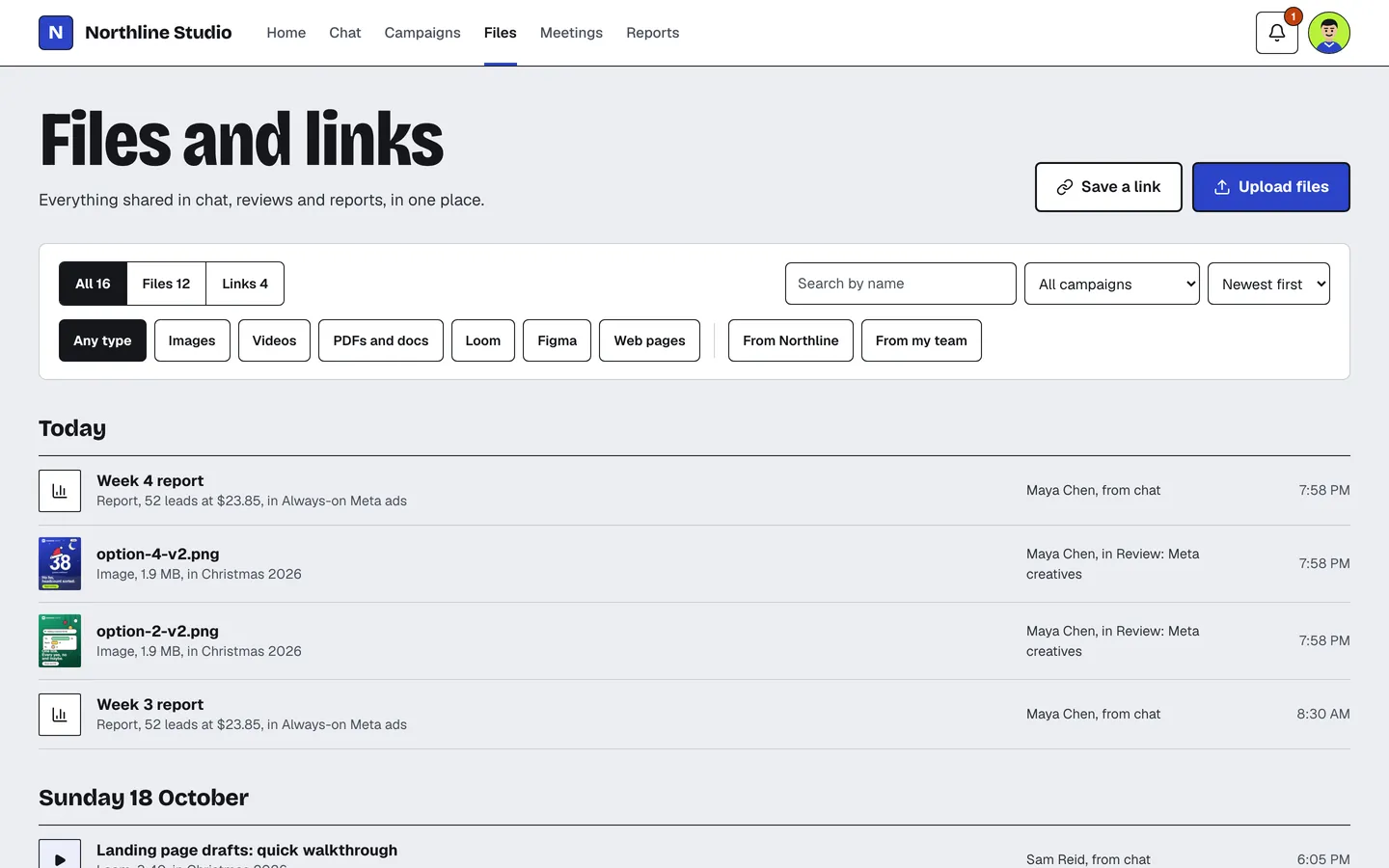Screen dimensions: 1389x868
Task: Click the Upload files button
Action: tap(1271, 187)
